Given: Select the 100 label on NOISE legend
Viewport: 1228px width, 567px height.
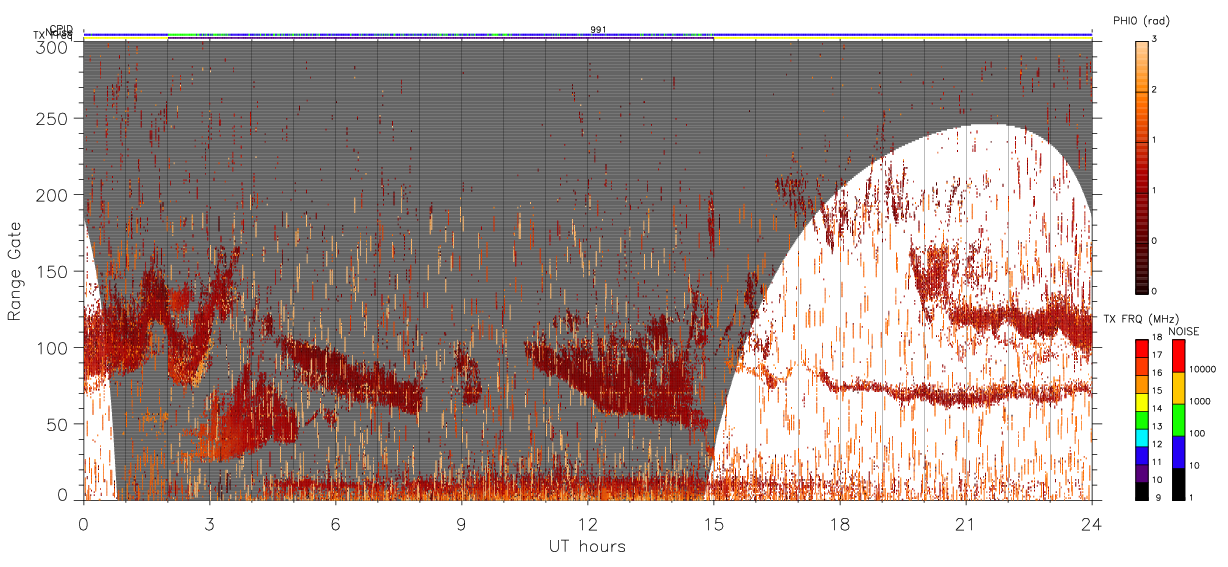Looking at the screenshot, I should point(1198,433).
